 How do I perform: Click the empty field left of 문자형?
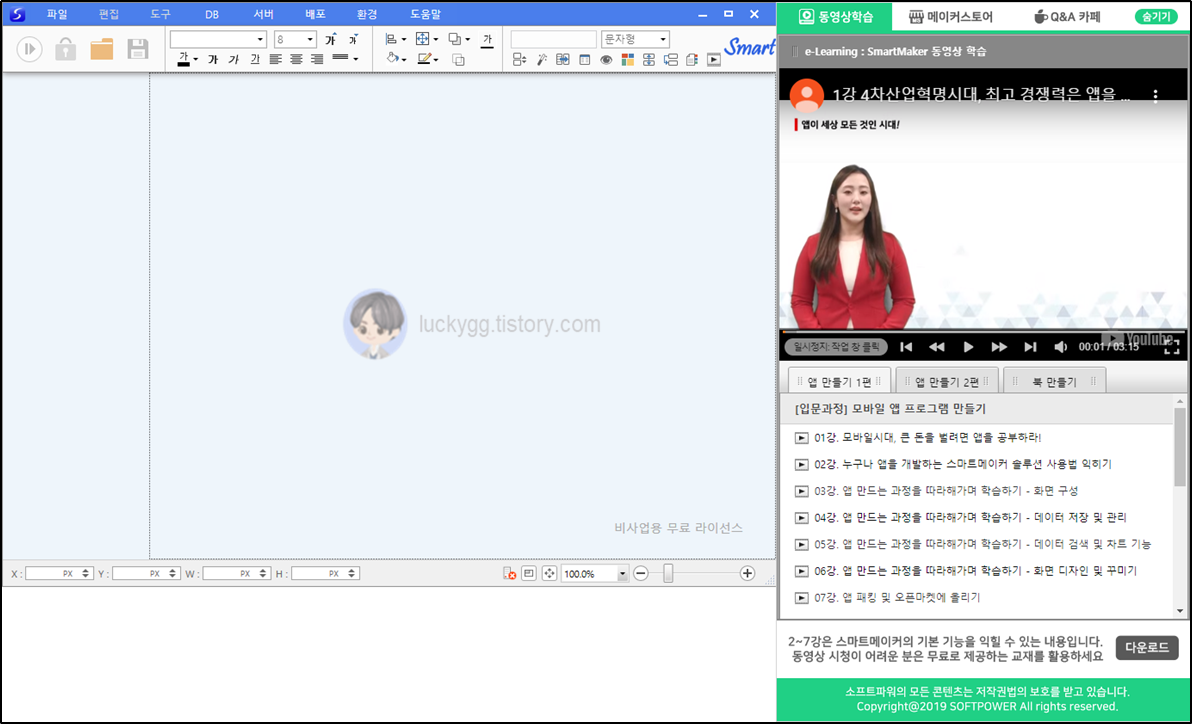(x=553, y=40)
